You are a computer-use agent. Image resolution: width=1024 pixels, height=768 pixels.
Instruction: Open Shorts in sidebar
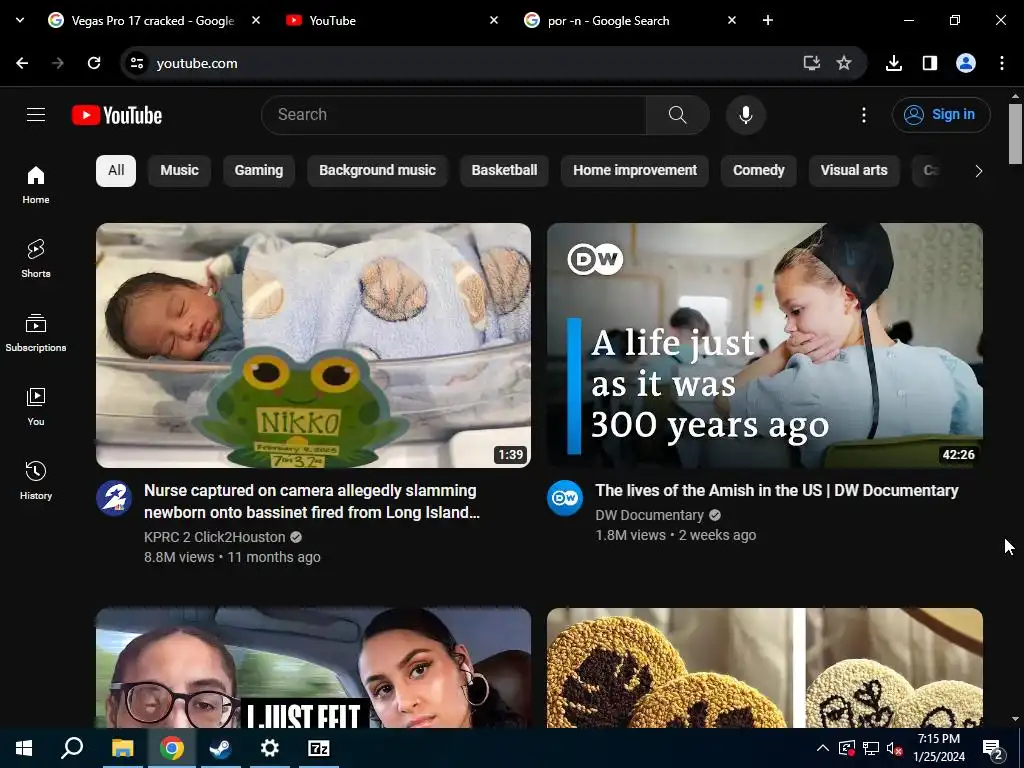pos(36,259)
